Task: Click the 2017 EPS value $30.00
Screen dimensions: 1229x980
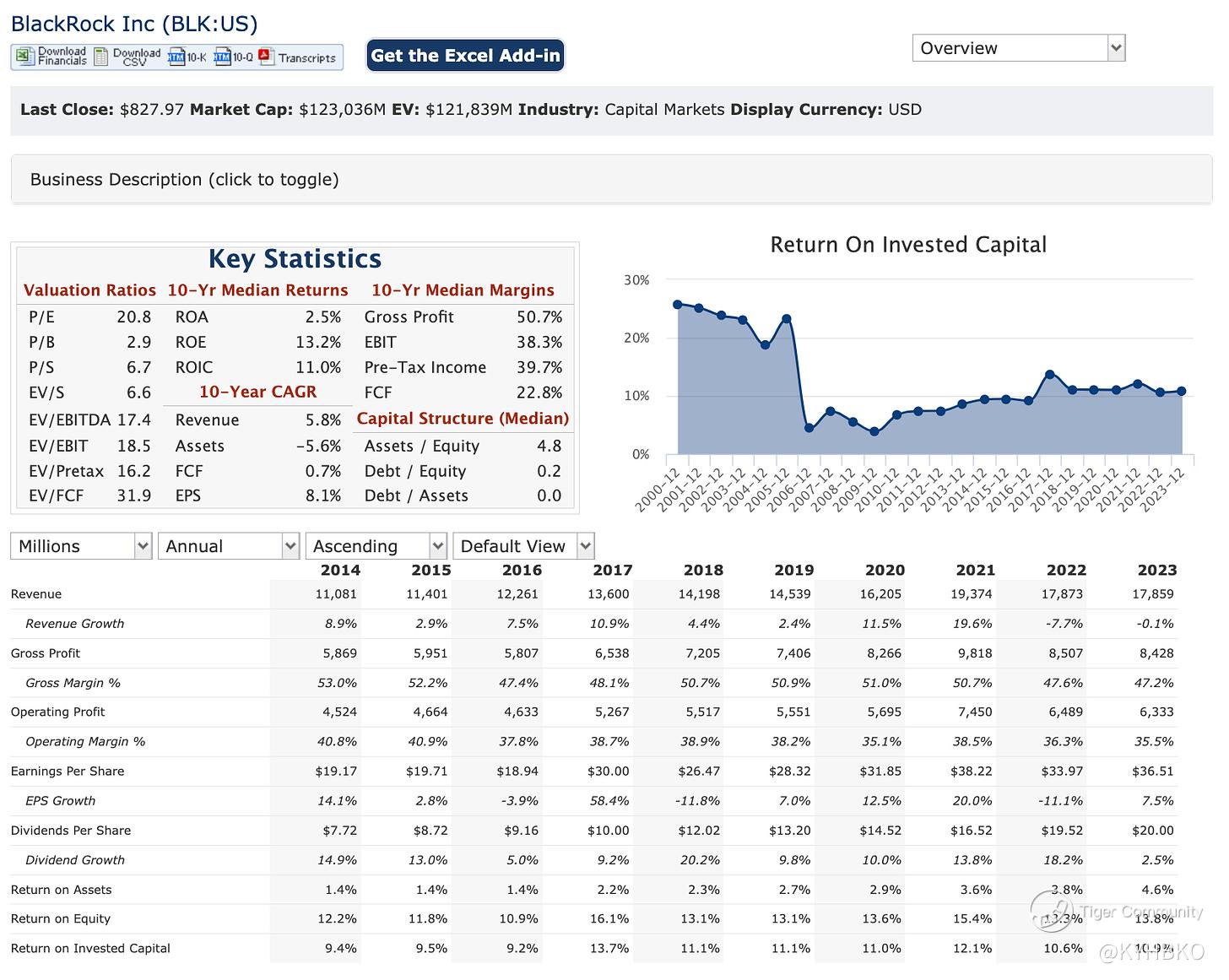Action: point(609,772)
